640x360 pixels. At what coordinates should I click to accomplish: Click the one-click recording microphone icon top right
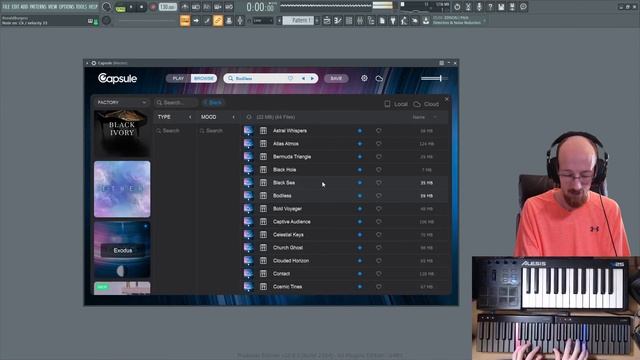pos(479,7)
